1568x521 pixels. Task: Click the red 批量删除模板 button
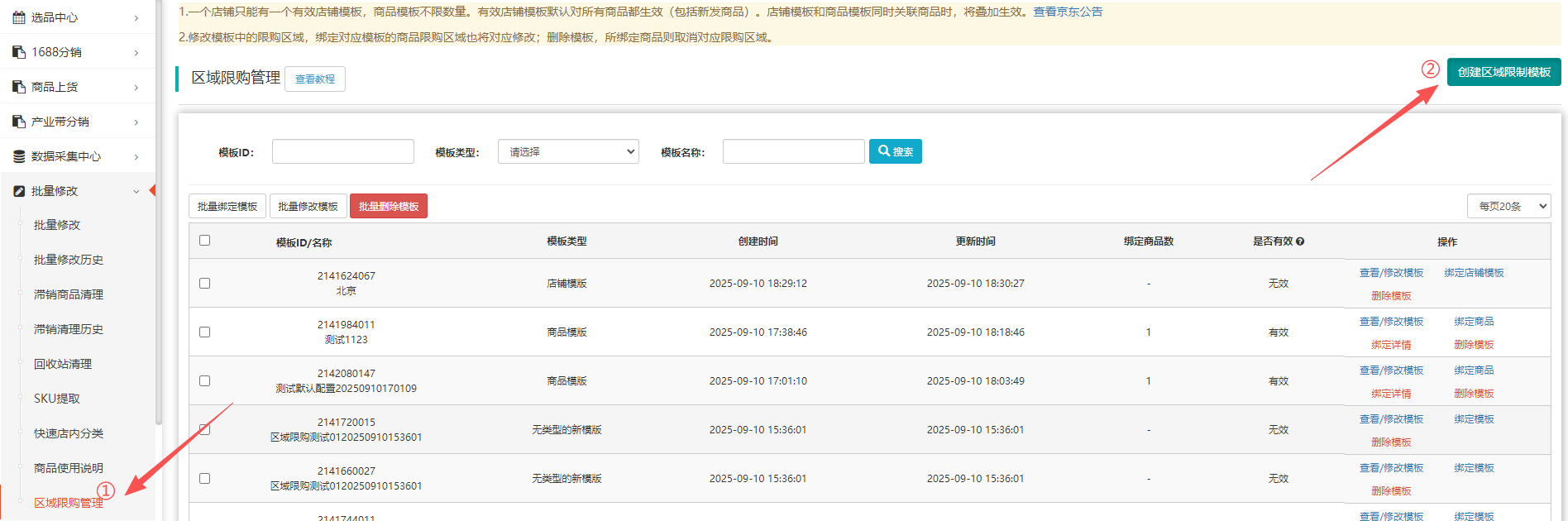tap(389, 206)
